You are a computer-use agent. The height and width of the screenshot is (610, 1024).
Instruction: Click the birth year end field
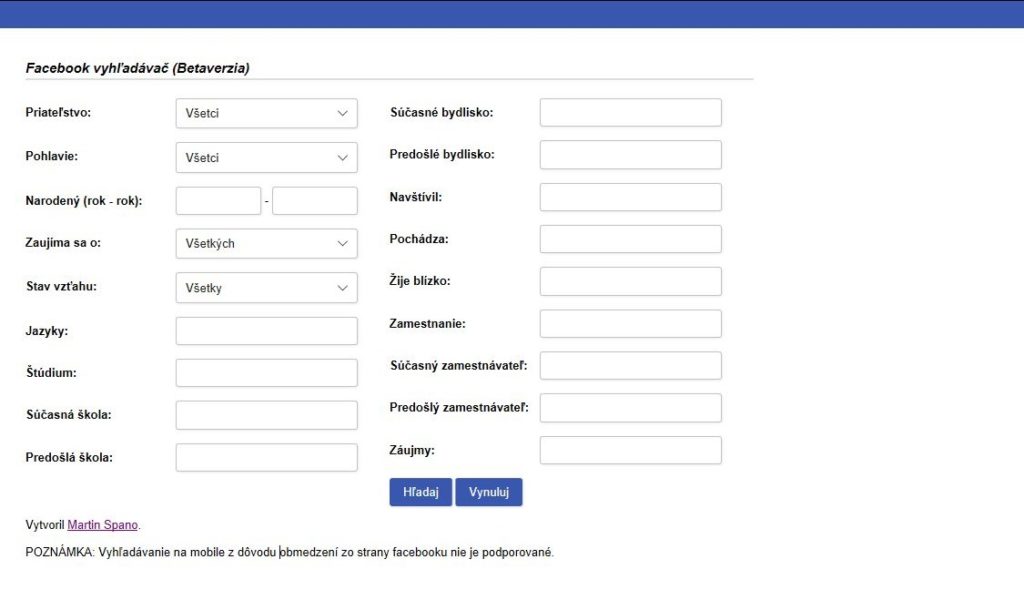coord(314,201)
